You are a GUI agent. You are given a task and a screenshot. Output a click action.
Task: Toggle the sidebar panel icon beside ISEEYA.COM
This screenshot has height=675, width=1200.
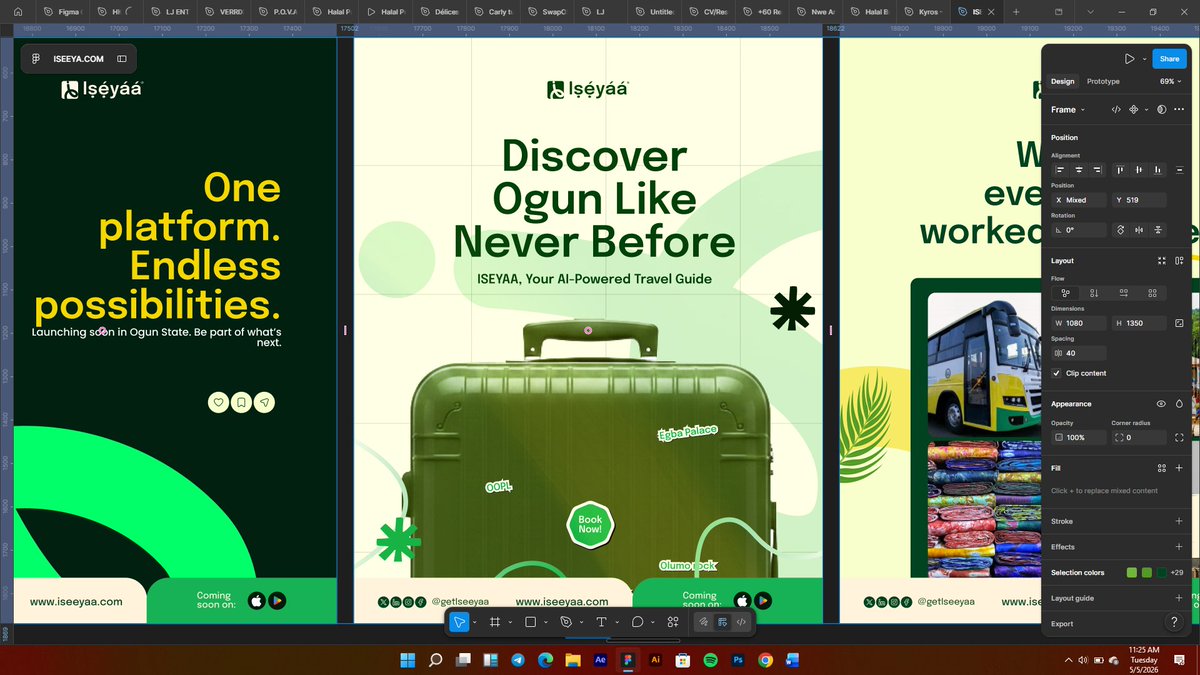point(122,59)
